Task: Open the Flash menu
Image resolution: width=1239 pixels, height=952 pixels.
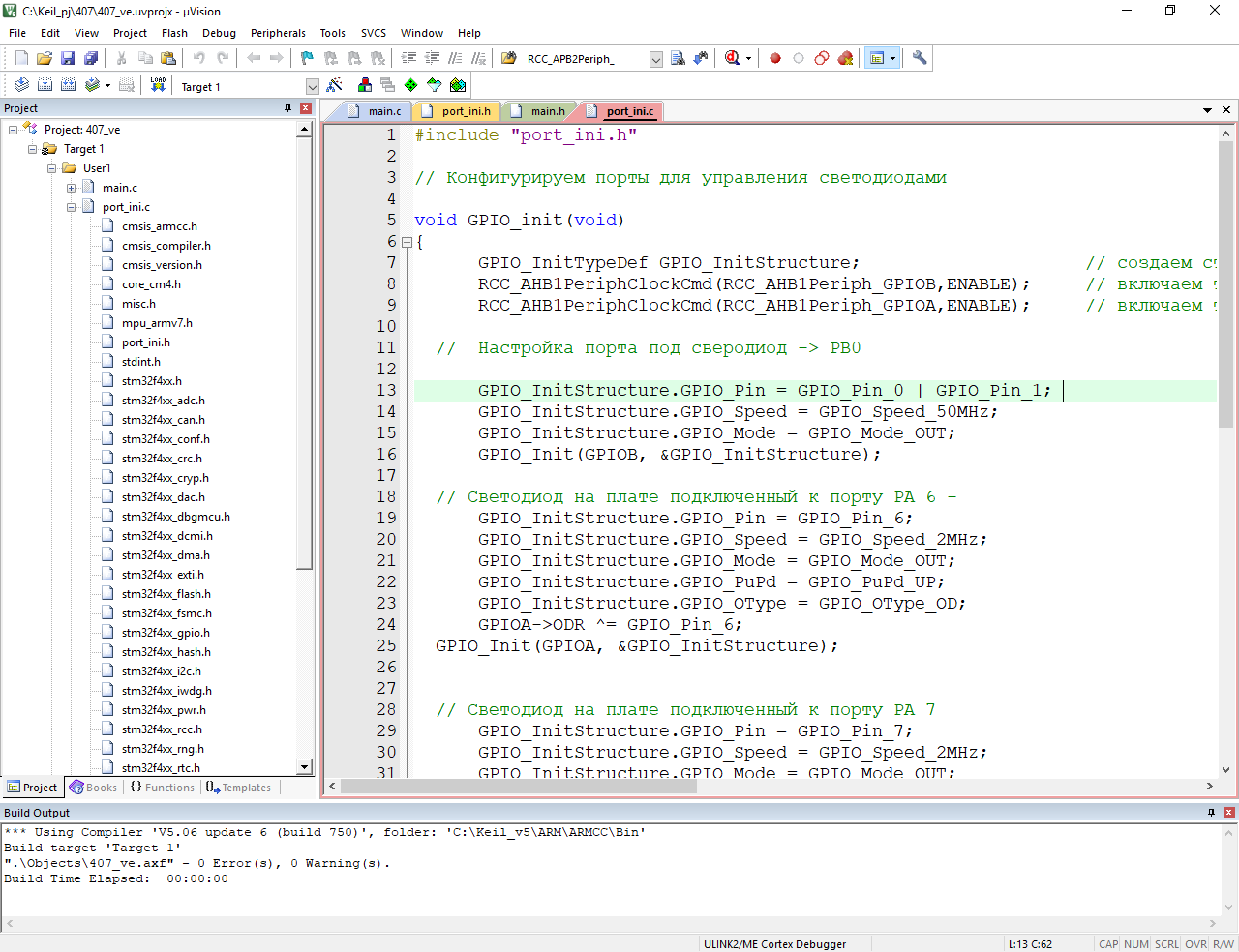Action: pos(174,33)
